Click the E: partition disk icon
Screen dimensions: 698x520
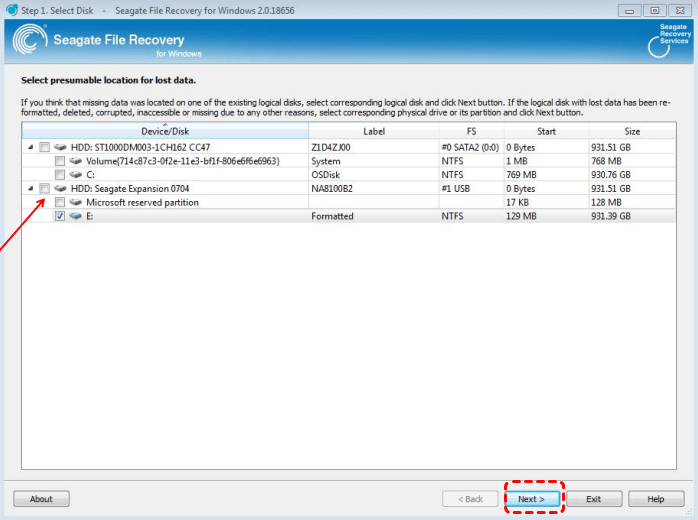76,216
